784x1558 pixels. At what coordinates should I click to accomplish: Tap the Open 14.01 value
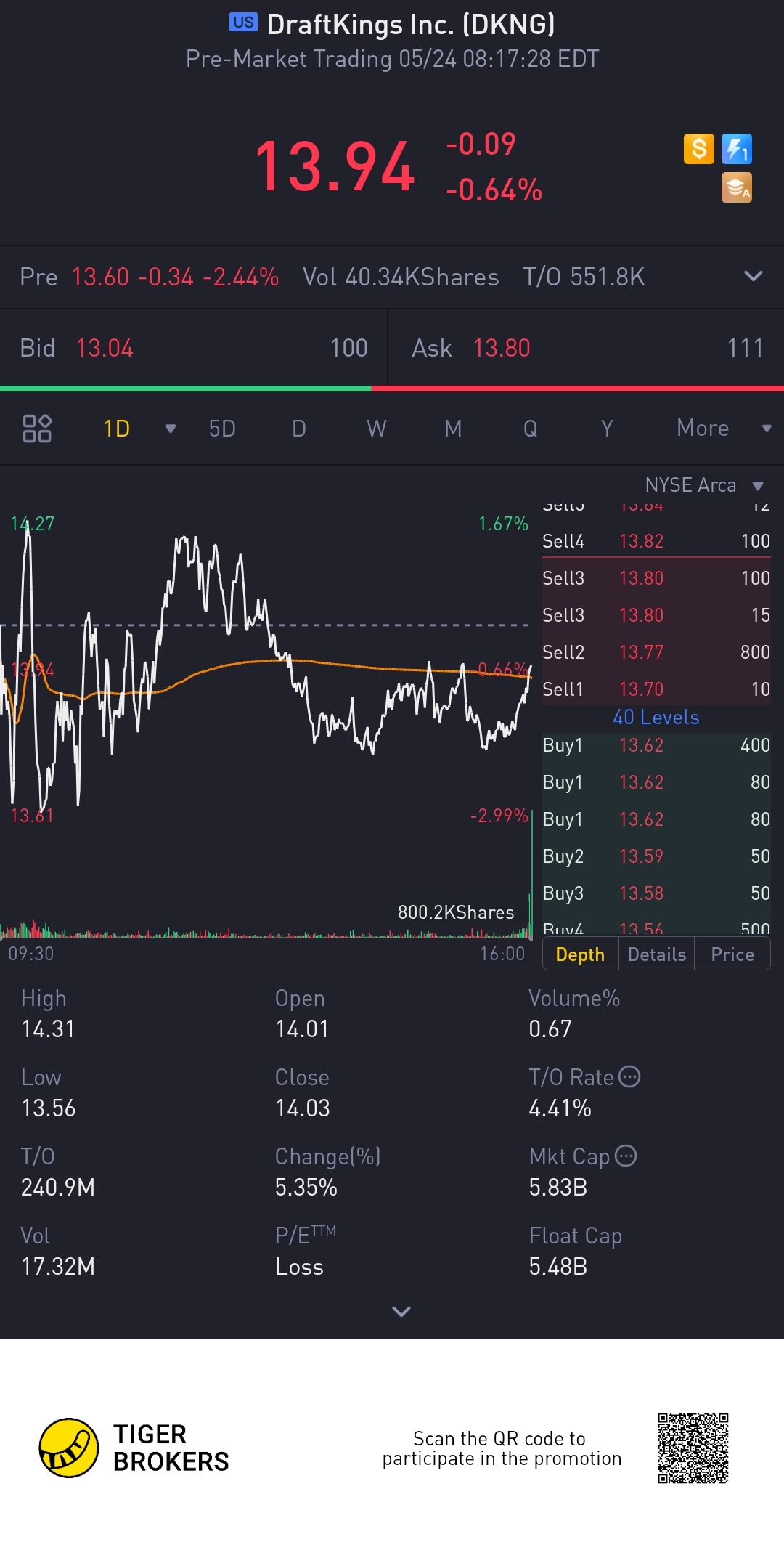[302, 1029]
